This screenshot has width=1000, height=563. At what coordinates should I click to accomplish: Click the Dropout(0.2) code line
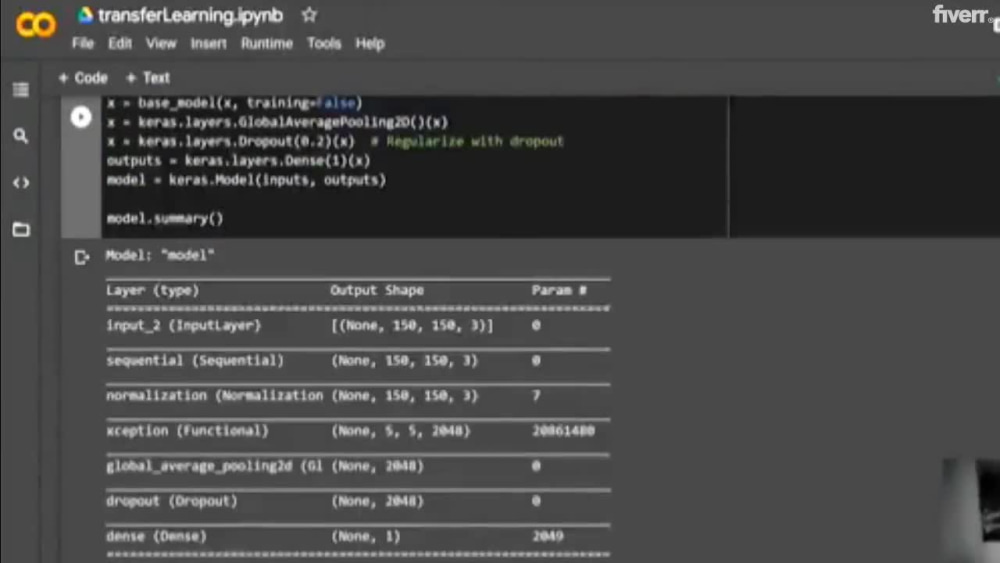(x=335, y=142)
